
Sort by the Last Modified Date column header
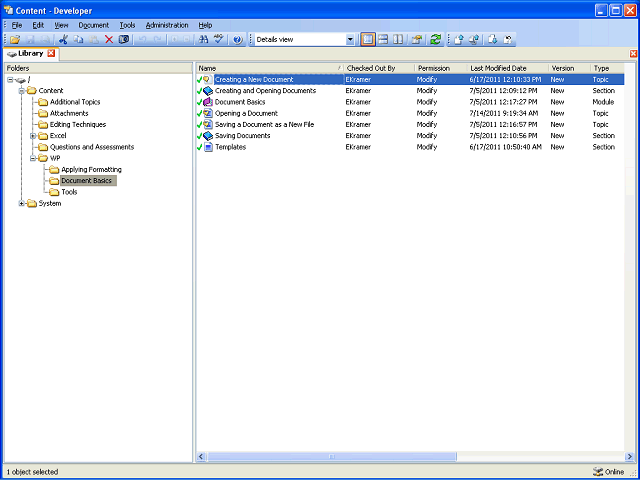point(508,68)
